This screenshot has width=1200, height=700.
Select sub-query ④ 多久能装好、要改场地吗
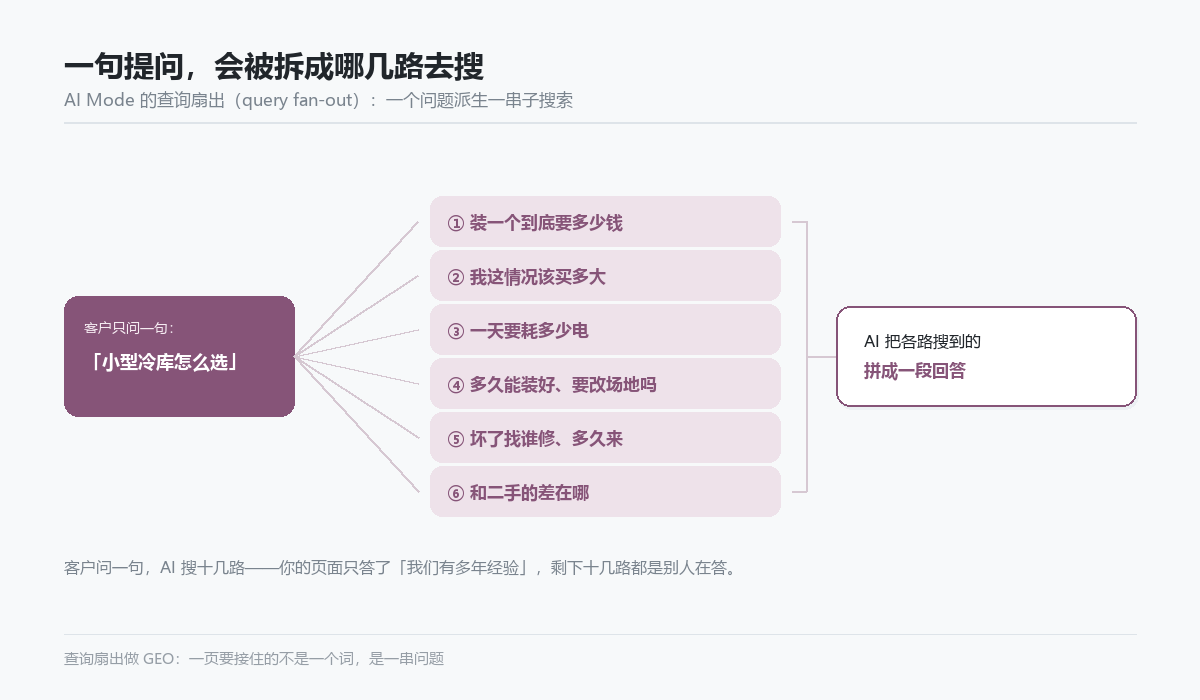pos(605,384)
